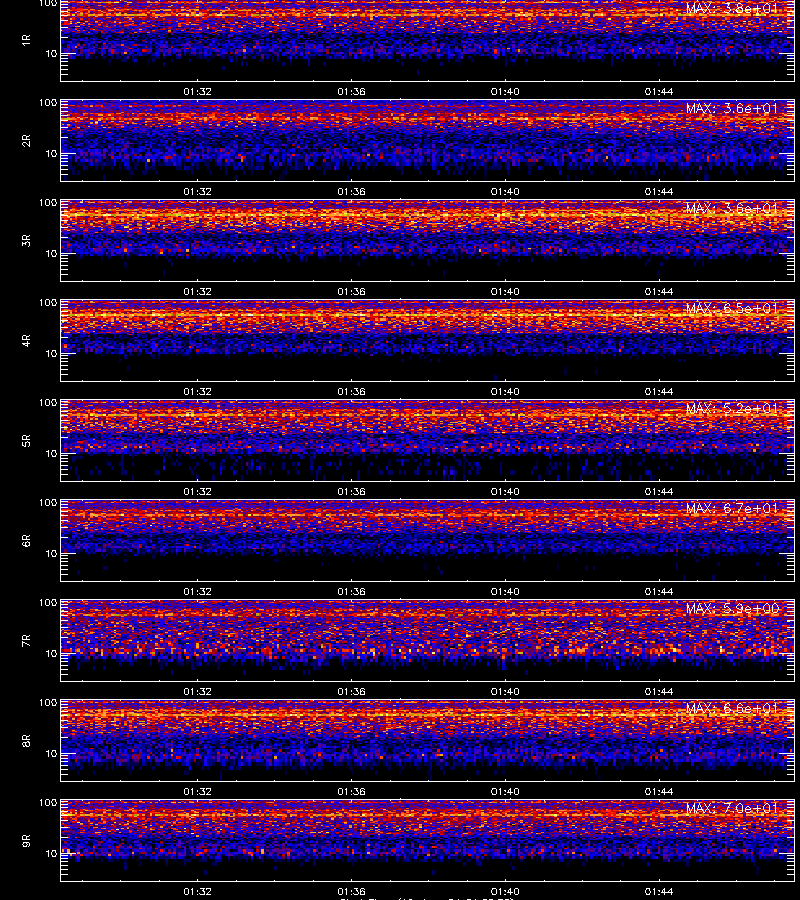
Task: Click the 100 axis label of 2R
Action: click(x=48, y=103)
